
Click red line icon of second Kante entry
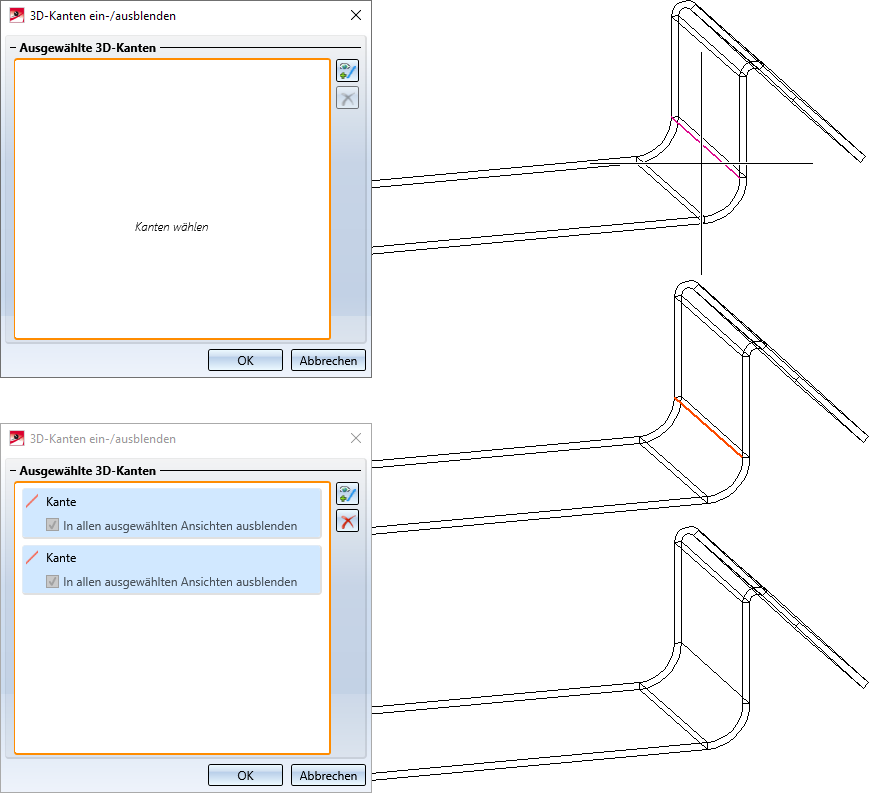pos(33,558)
